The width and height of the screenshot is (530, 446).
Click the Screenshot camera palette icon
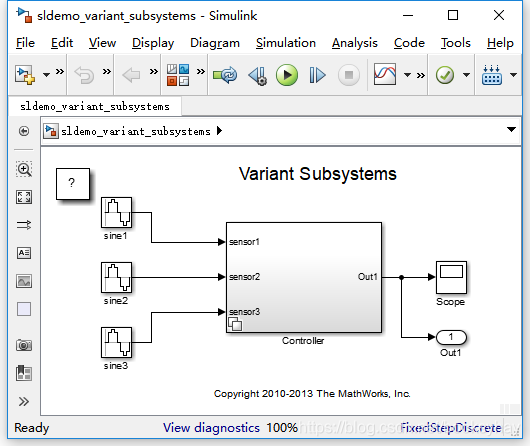click(x=24, y=345)
